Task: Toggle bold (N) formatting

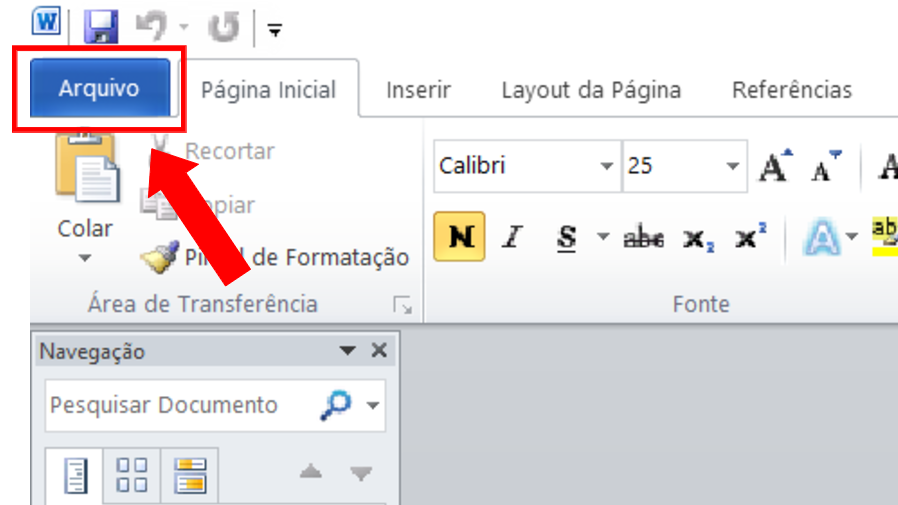Action: 460,238
